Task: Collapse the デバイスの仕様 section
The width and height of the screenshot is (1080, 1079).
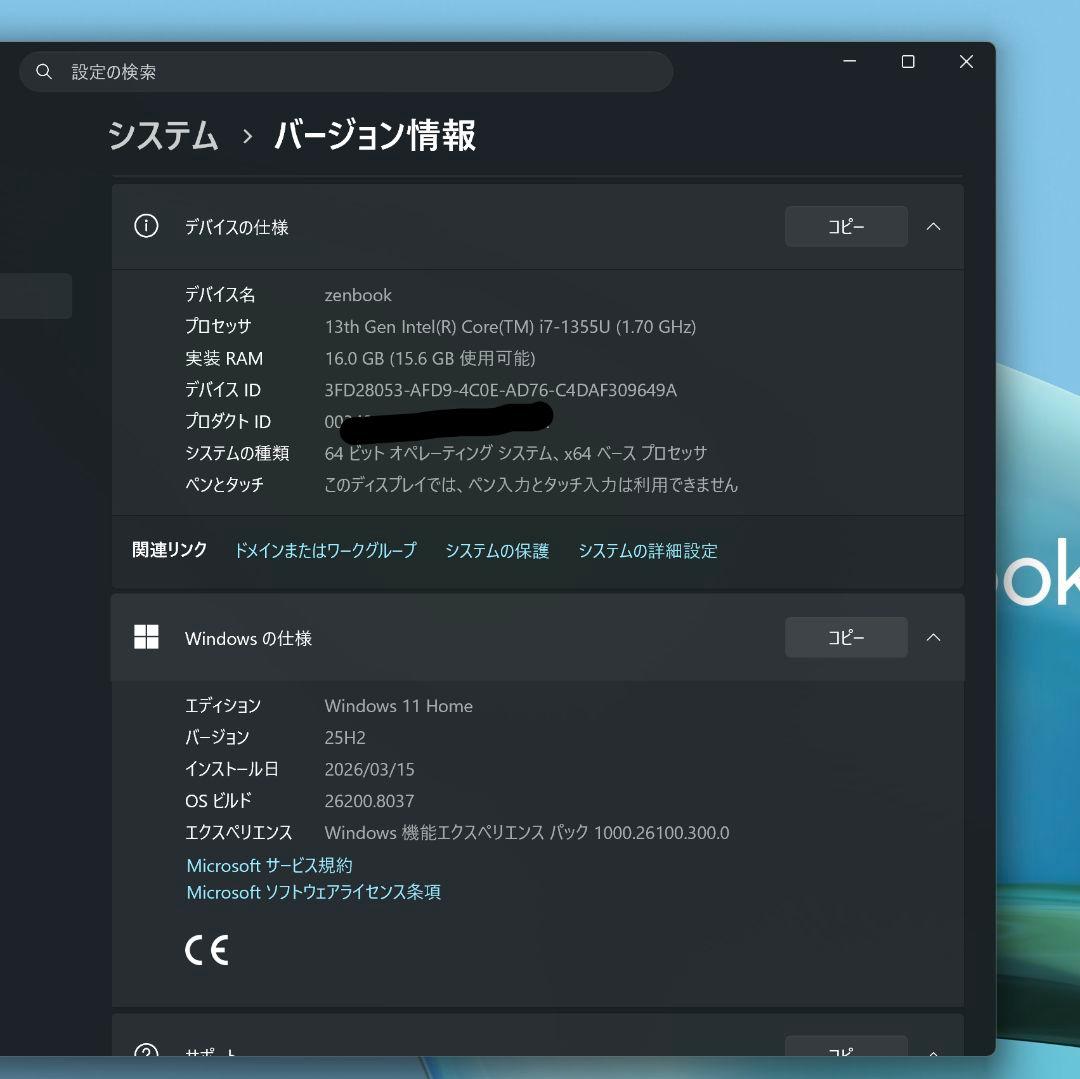Action: coord(932,226)
